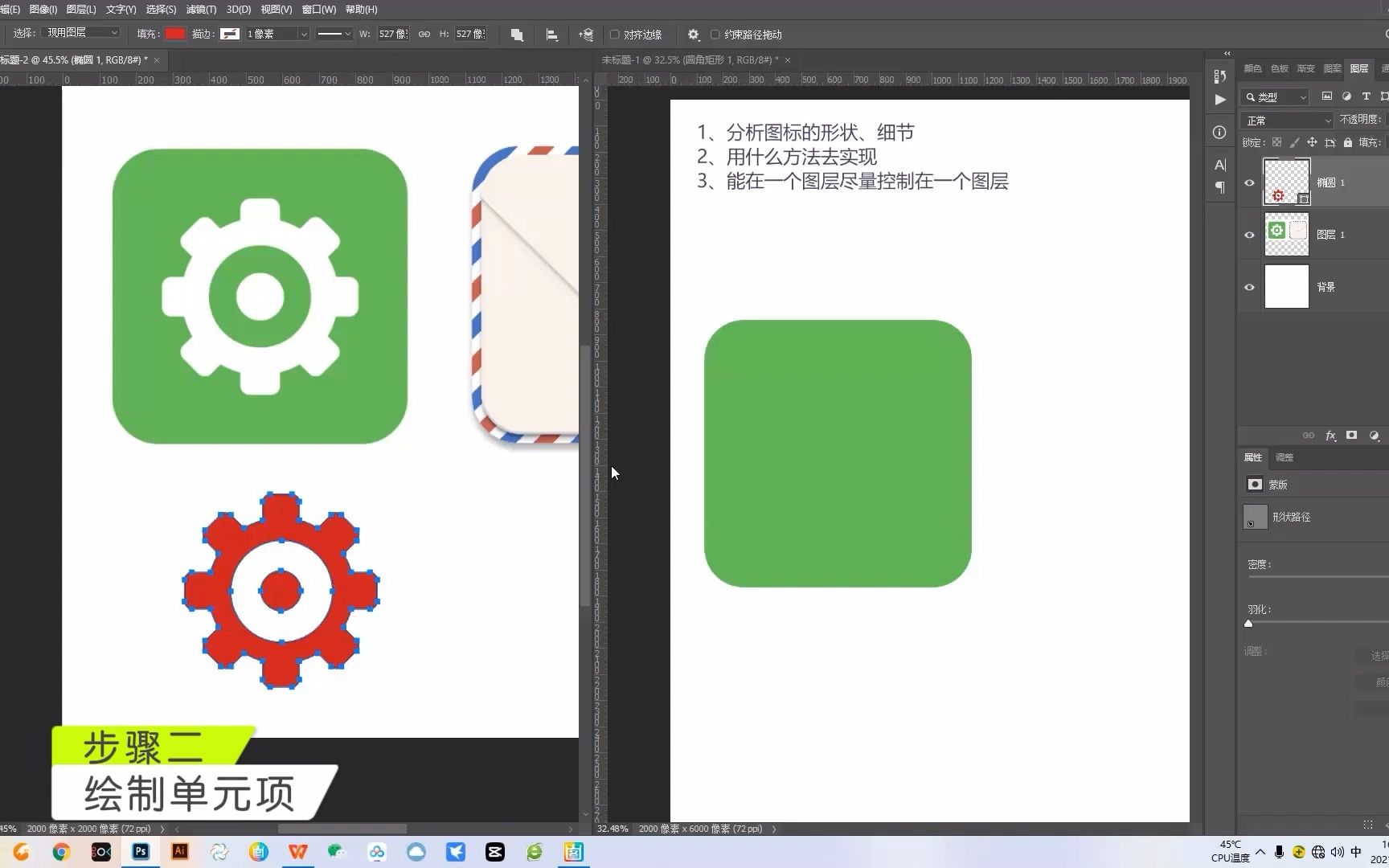Open the blend mode dropdown showing 正常
Viewport: 1389px width, 868px height.
click(x=1286, y=120)
